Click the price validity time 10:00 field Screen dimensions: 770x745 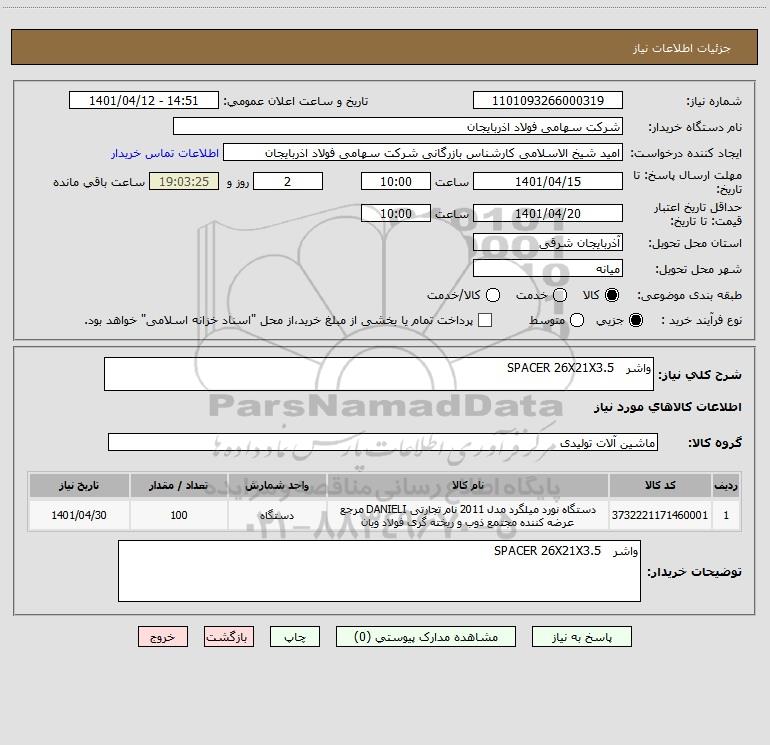[x=396, y=213]
